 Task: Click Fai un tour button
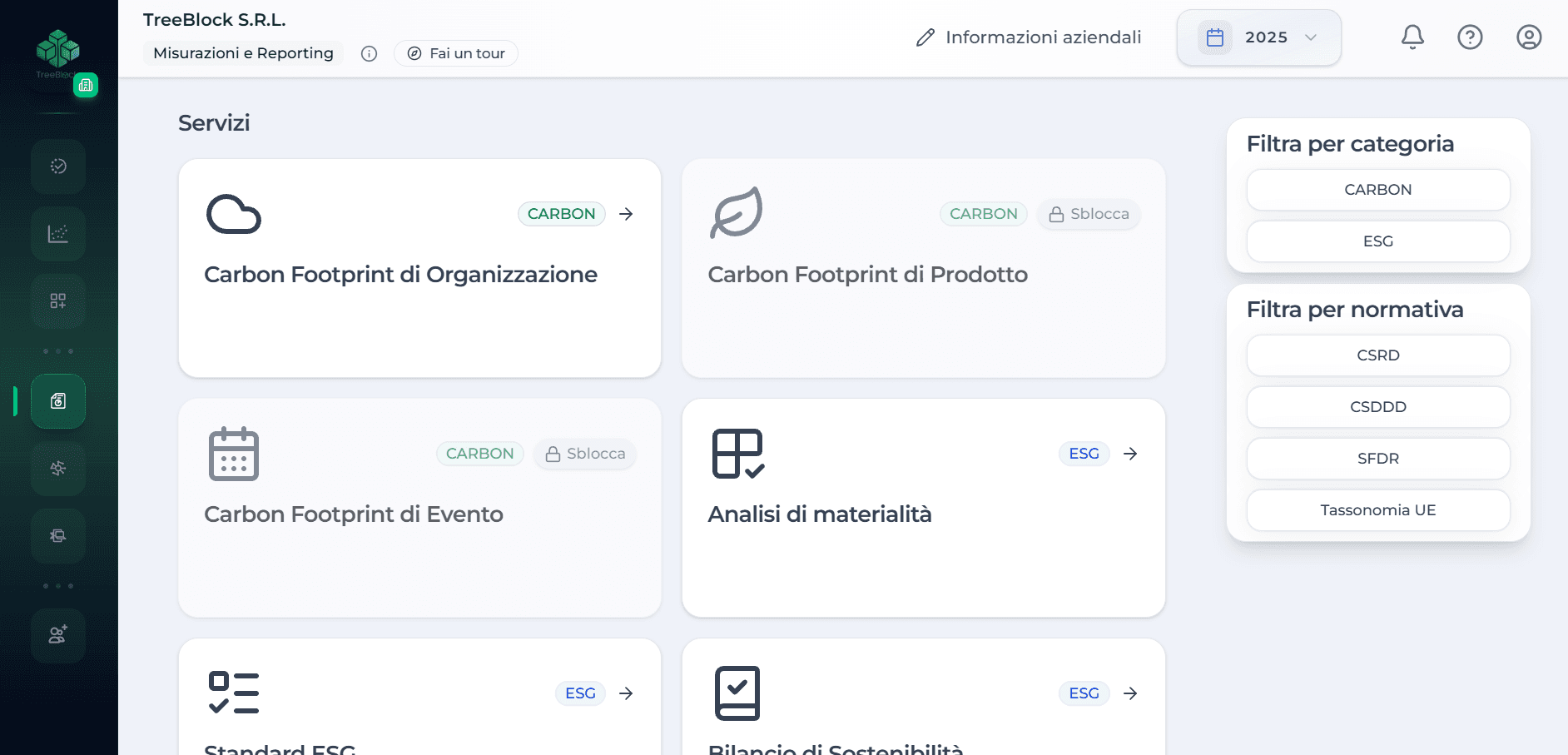[456, 53]
